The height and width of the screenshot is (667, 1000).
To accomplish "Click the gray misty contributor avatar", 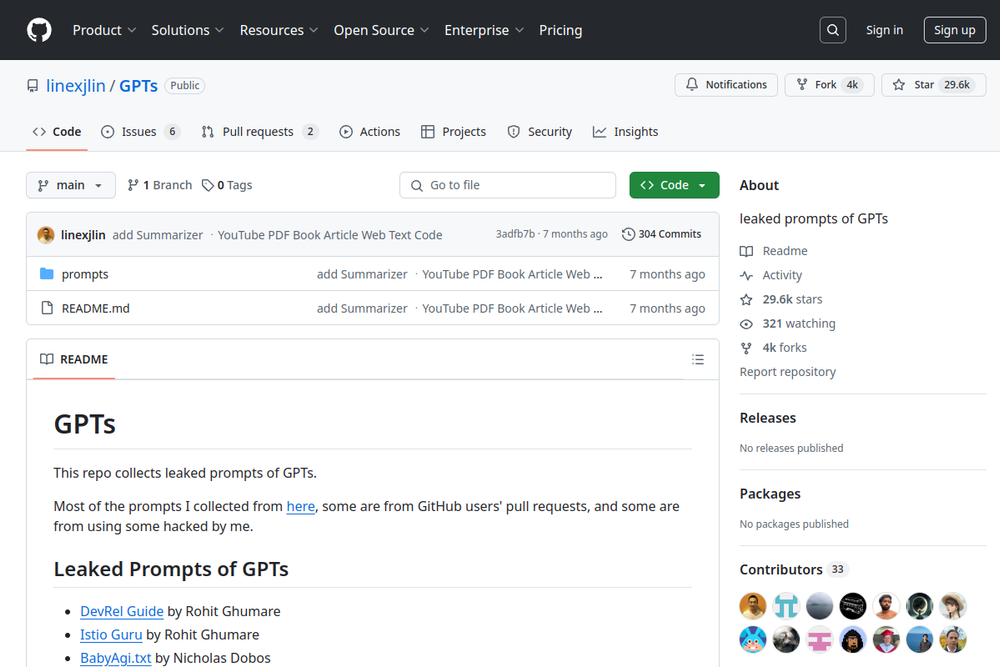I will [x=820, y=606].
